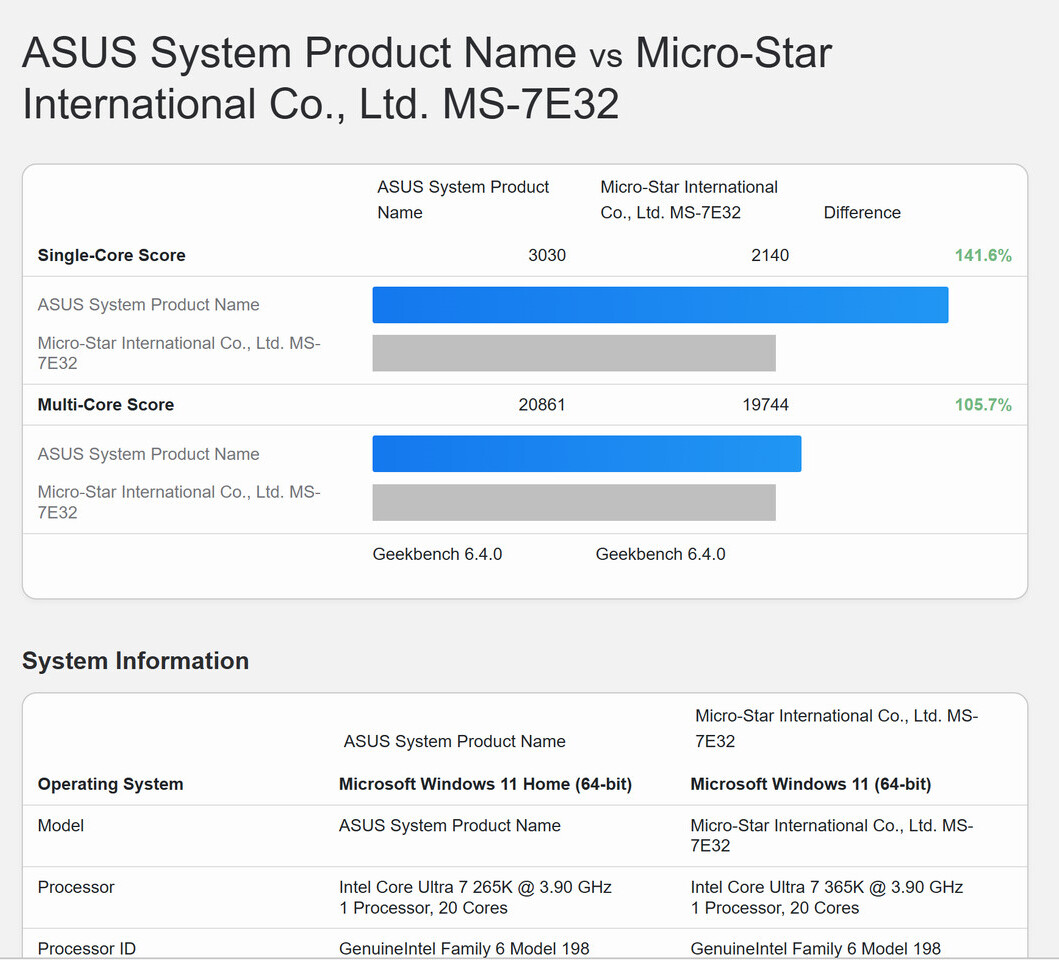Select the 141.6% difference value
The height and width of the screenshot is (960, 1059).
(x=983, y=255)
